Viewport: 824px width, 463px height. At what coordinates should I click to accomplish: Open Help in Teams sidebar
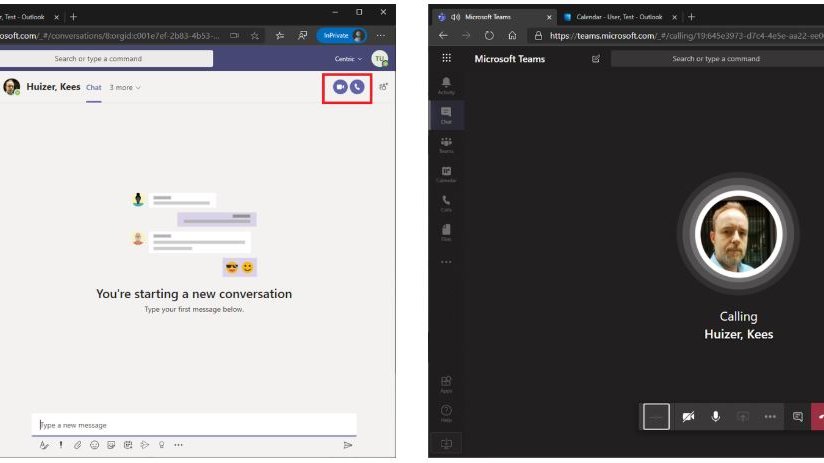446,414
